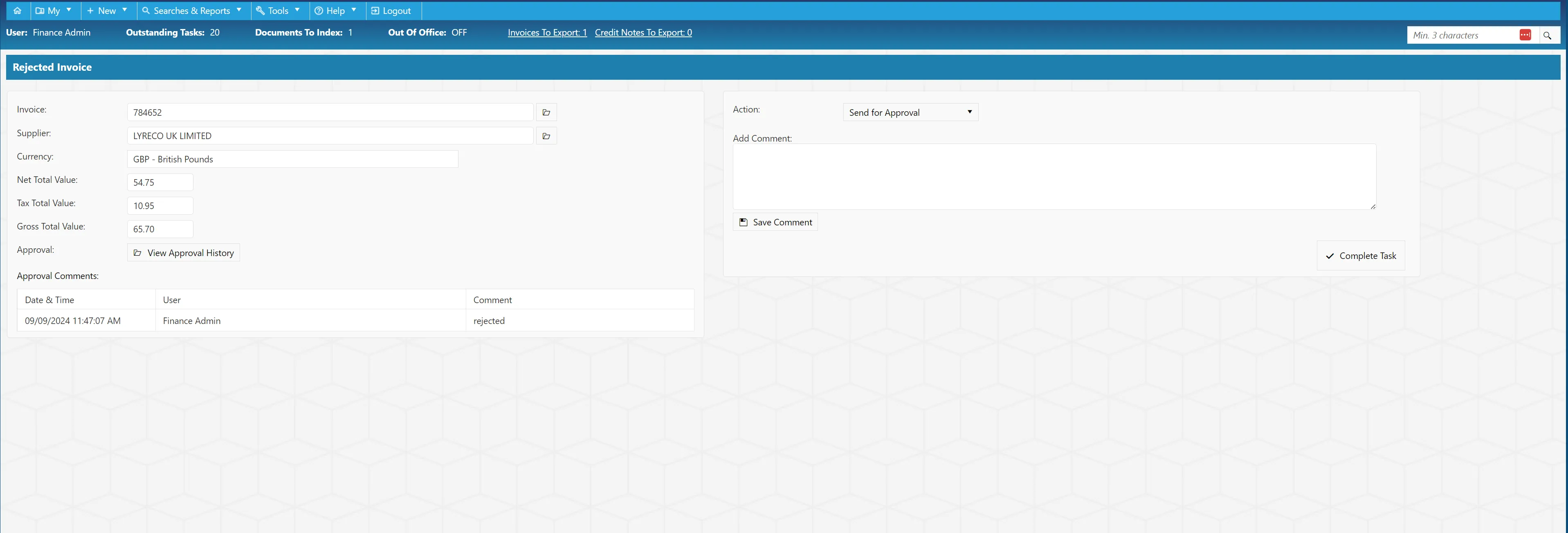This screenshot has width=1568, height=533.
Task: Click the Net Total Value field 54.75
Action: 160,182
